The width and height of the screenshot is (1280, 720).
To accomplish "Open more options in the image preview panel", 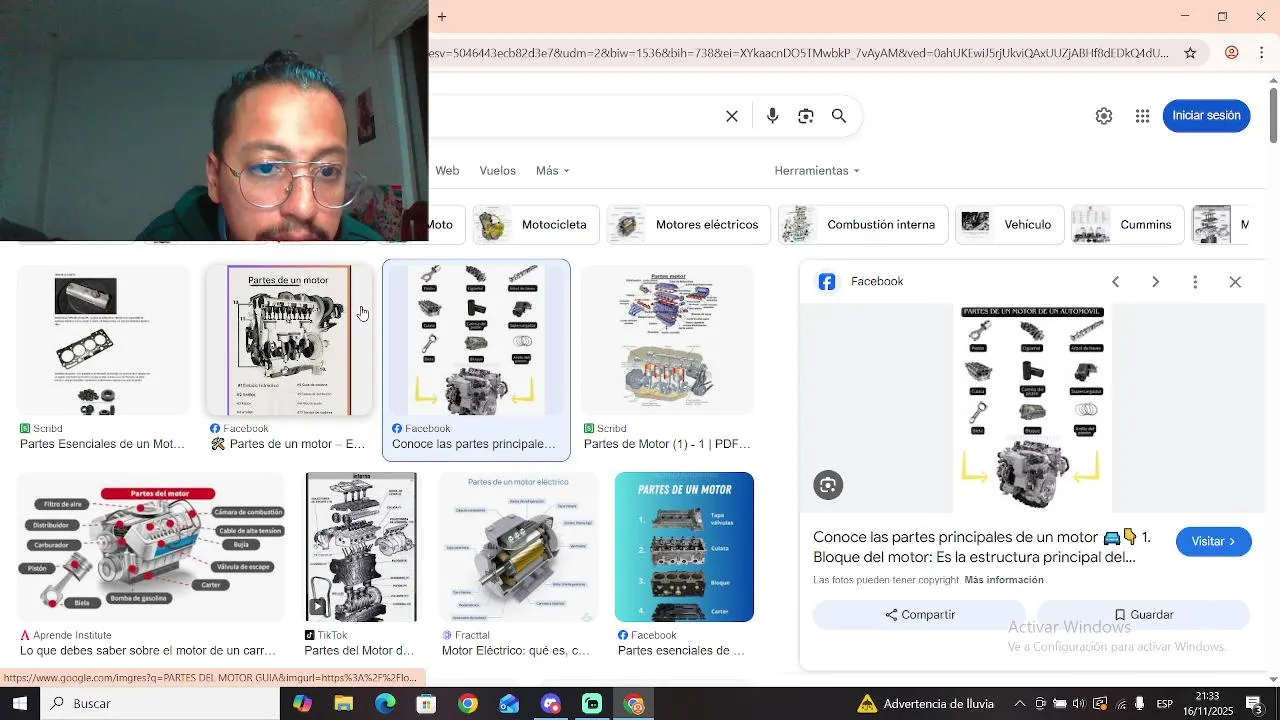I will [1195, 282].
